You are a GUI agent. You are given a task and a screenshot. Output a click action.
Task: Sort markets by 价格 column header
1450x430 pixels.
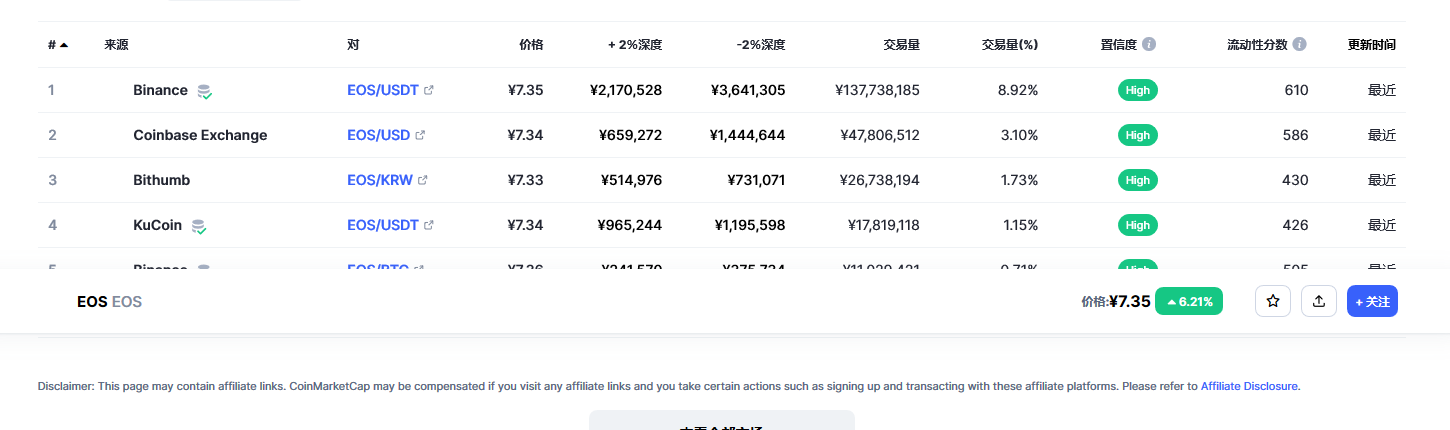tap(531, 45)
